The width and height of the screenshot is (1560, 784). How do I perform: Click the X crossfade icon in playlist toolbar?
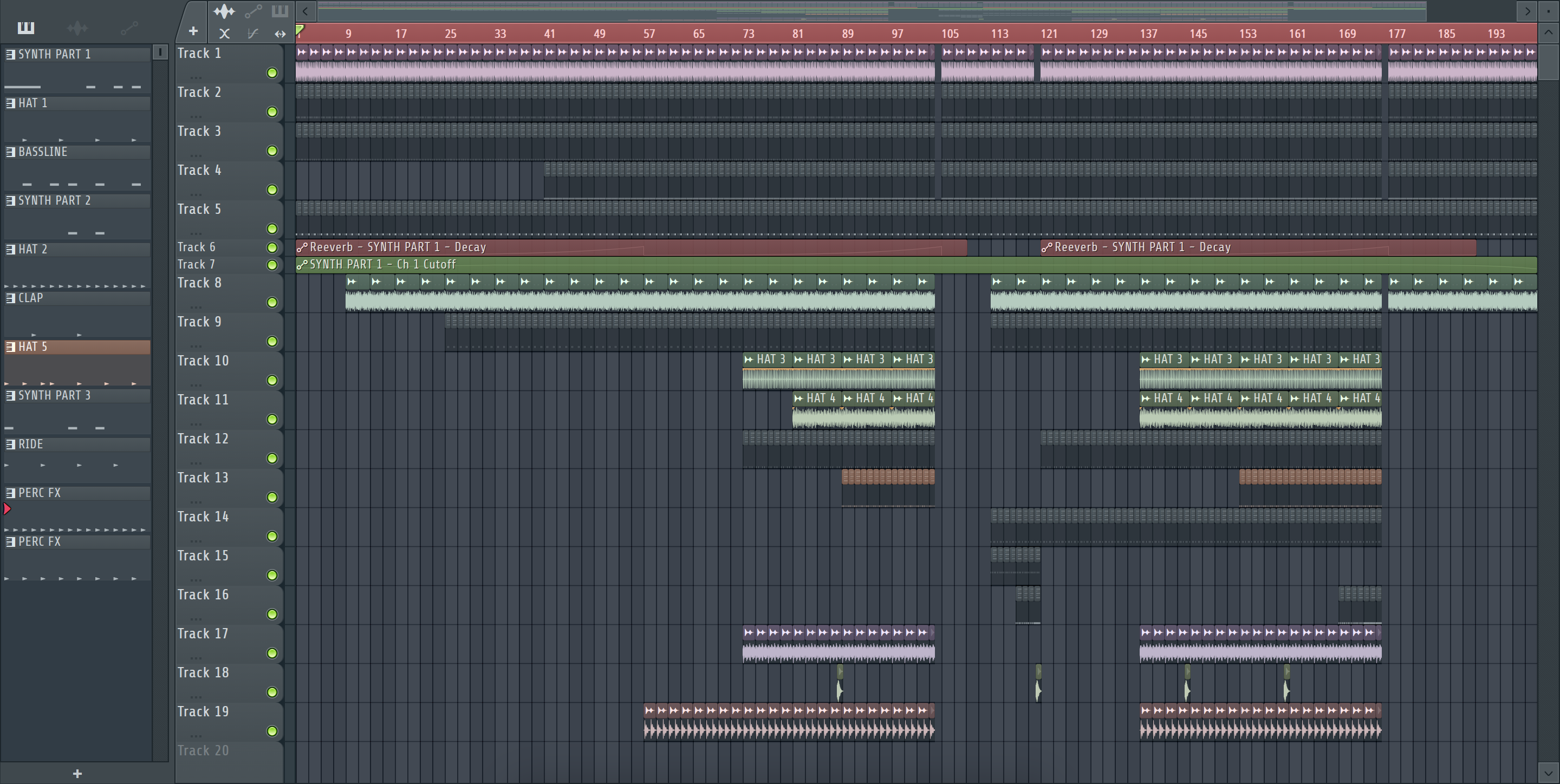click(x=224, y=34)
